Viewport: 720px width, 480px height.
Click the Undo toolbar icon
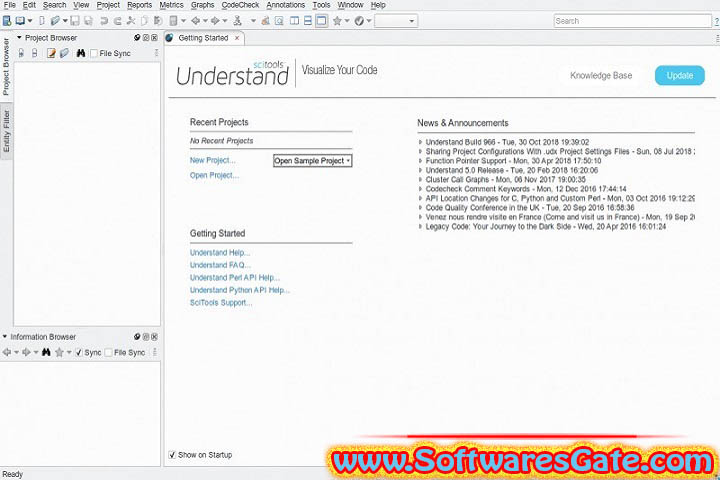pos(104,21)
